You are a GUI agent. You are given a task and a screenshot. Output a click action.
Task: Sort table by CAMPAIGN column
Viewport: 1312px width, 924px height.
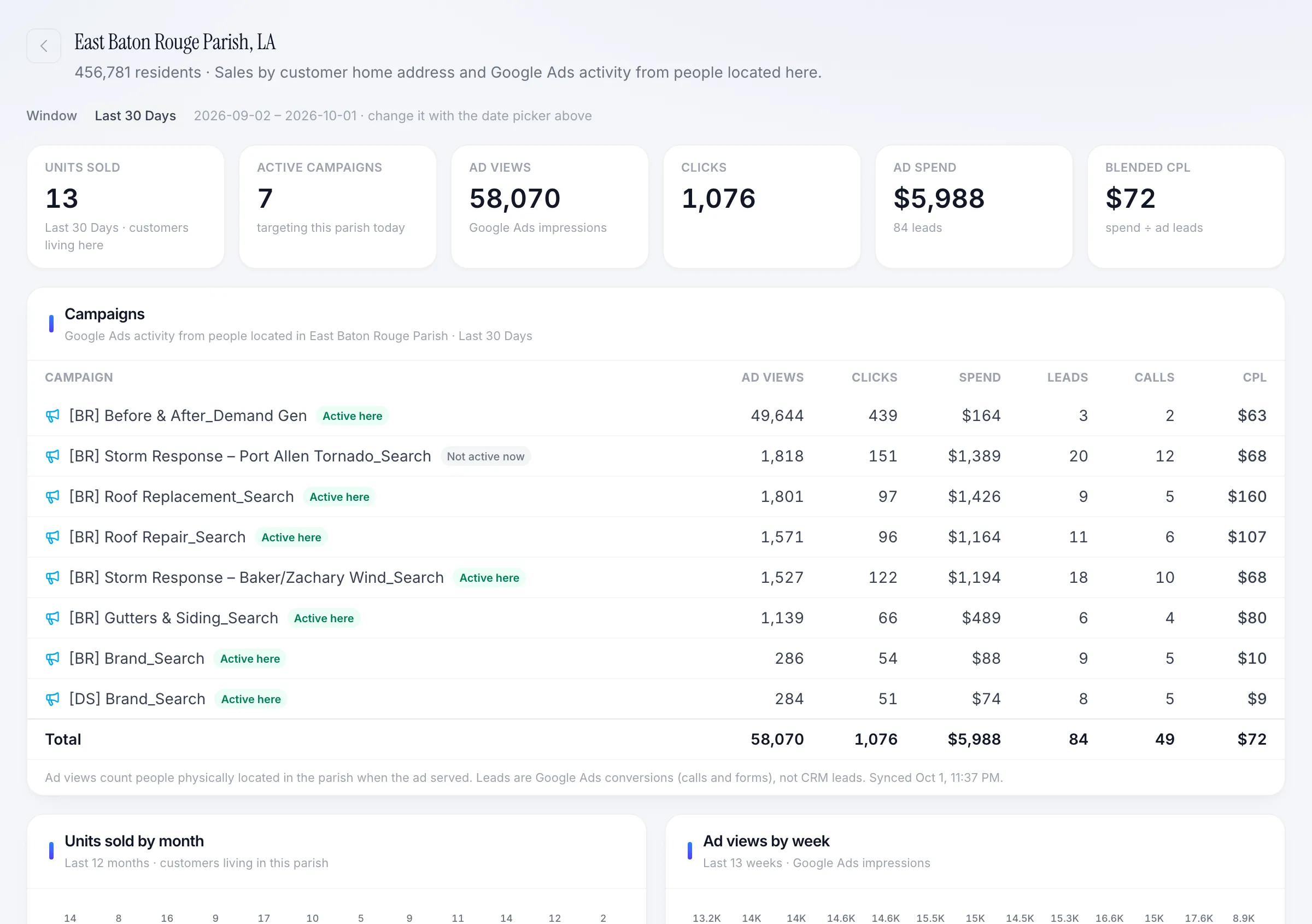click(x=79, y=378)
